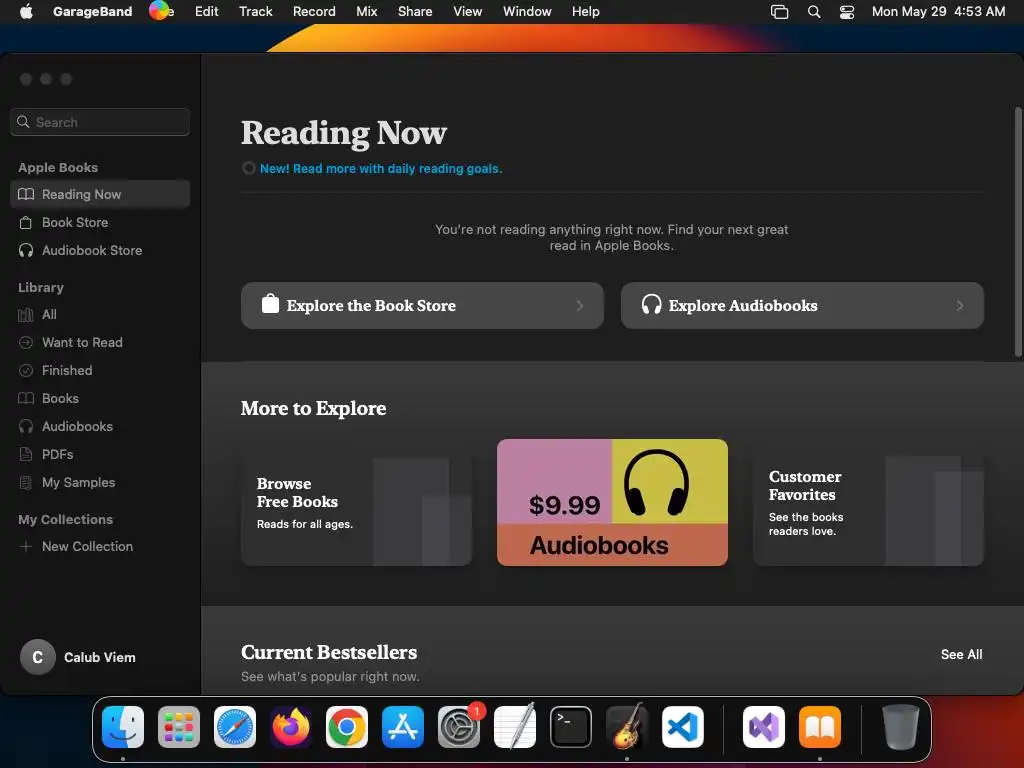Screen dimensions: 1024x768
Task: Expand the Explore Audiobooks chevron
Action: pyautogui.click(x=959, y=306)
